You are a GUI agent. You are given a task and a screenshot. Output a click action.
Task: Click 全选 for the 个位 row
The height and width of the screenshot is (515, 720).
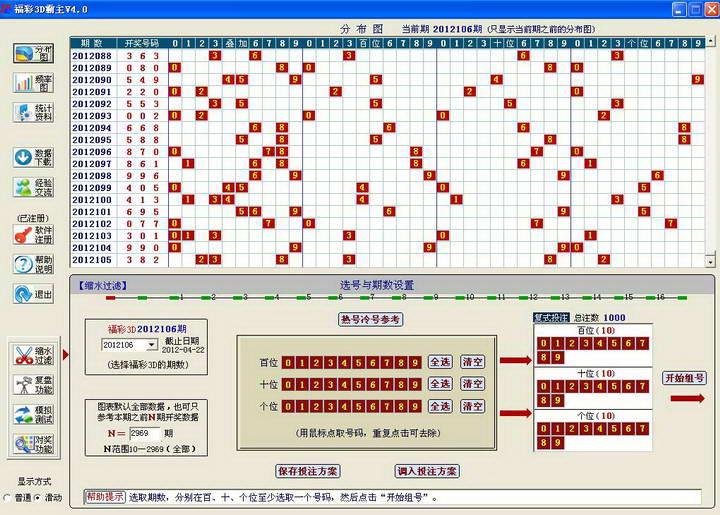coord(440,406)
